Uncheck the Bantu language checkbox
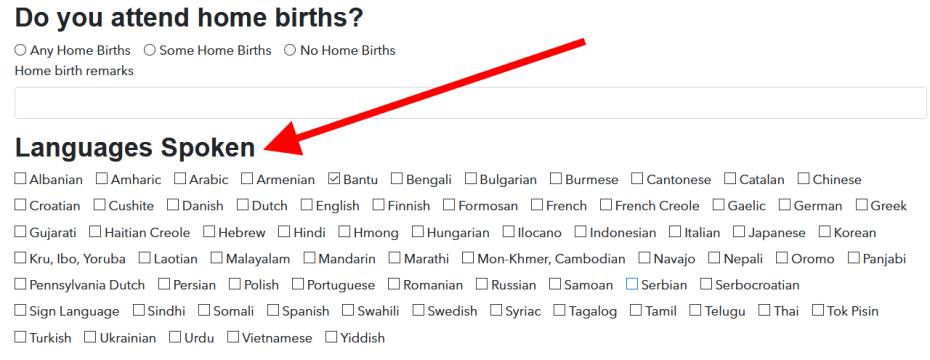Image resolution: width=930 pixels, height=360 pixels. coord(334,179)
